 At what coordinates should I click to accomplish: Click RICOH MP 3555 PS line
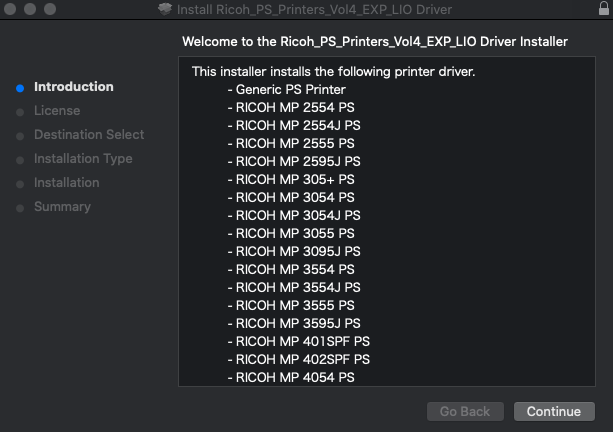(x=291, y=305)
